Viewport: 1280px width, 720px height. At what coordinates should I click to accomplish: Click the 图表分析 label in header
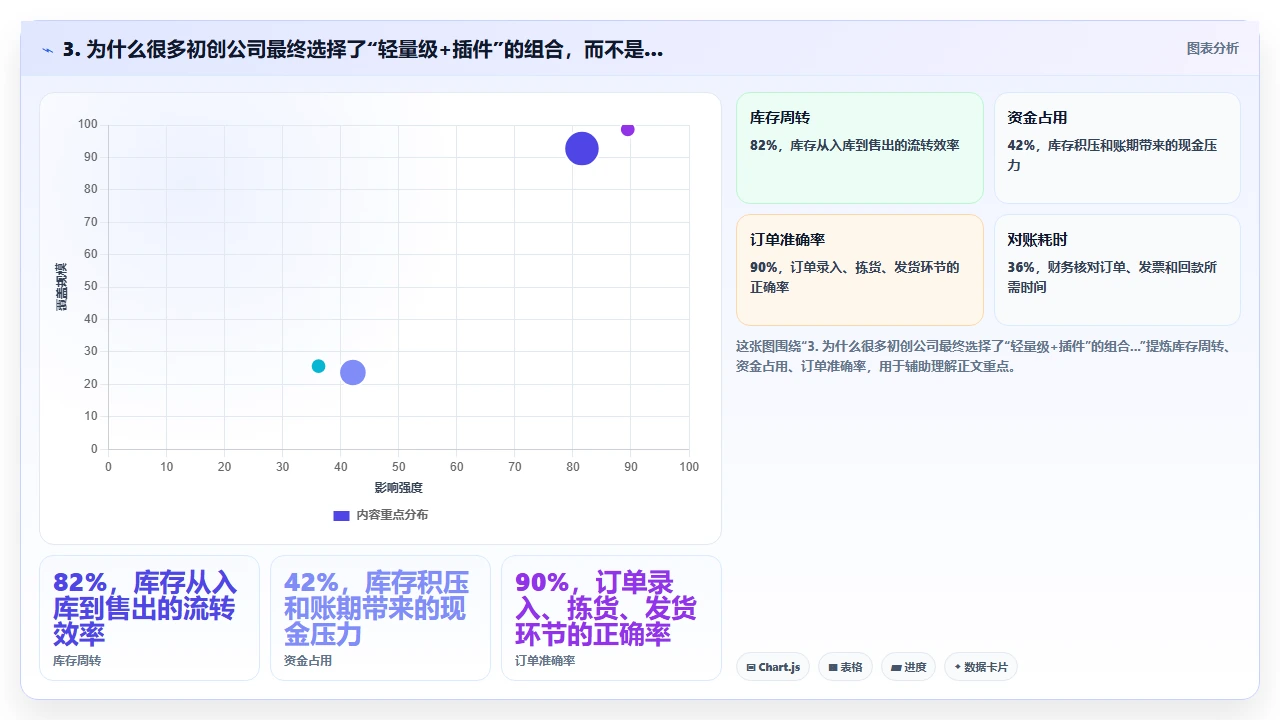(1212, 49)
